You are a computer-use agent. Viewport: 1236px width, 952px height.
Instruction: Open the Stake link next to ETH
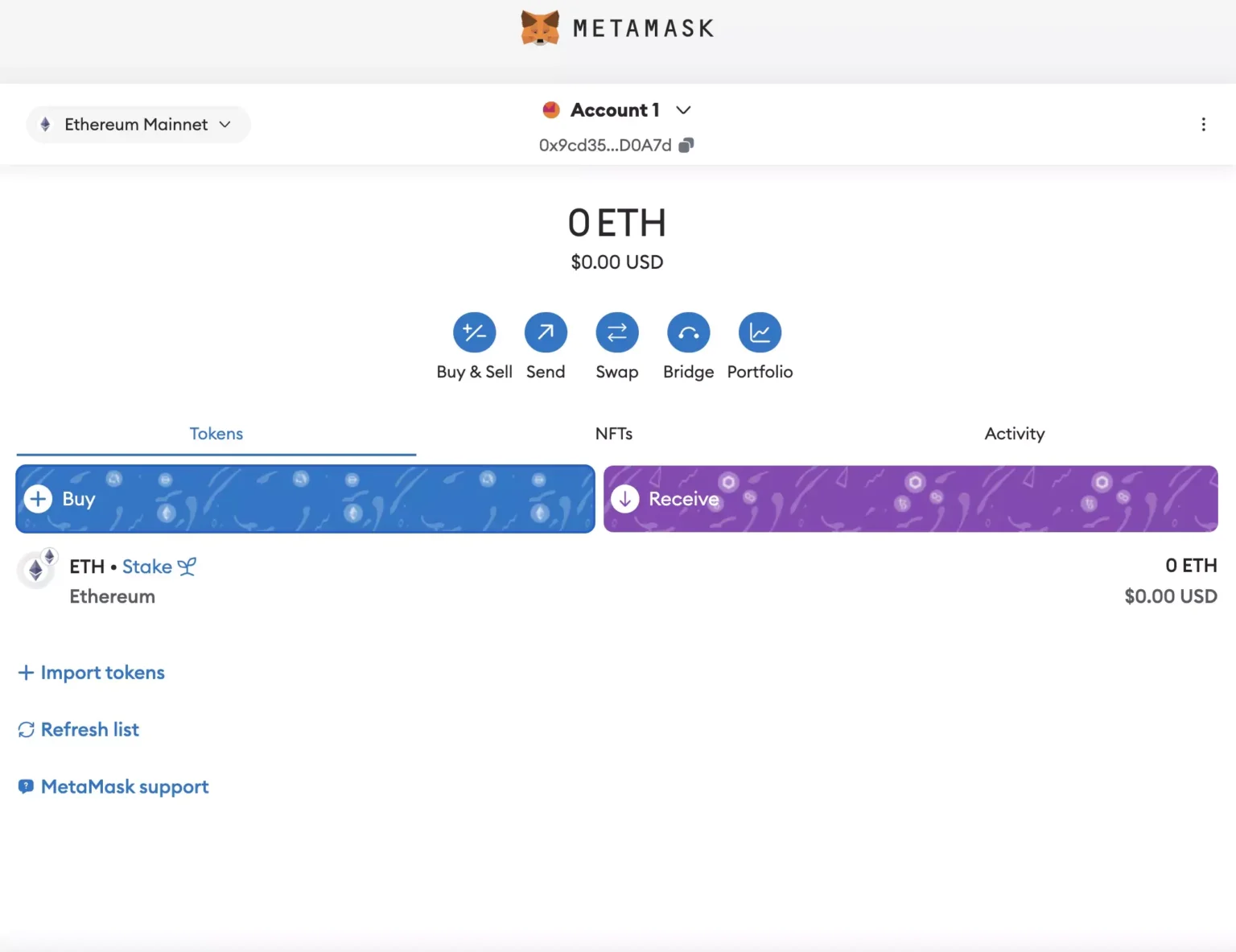click(147, 567)
